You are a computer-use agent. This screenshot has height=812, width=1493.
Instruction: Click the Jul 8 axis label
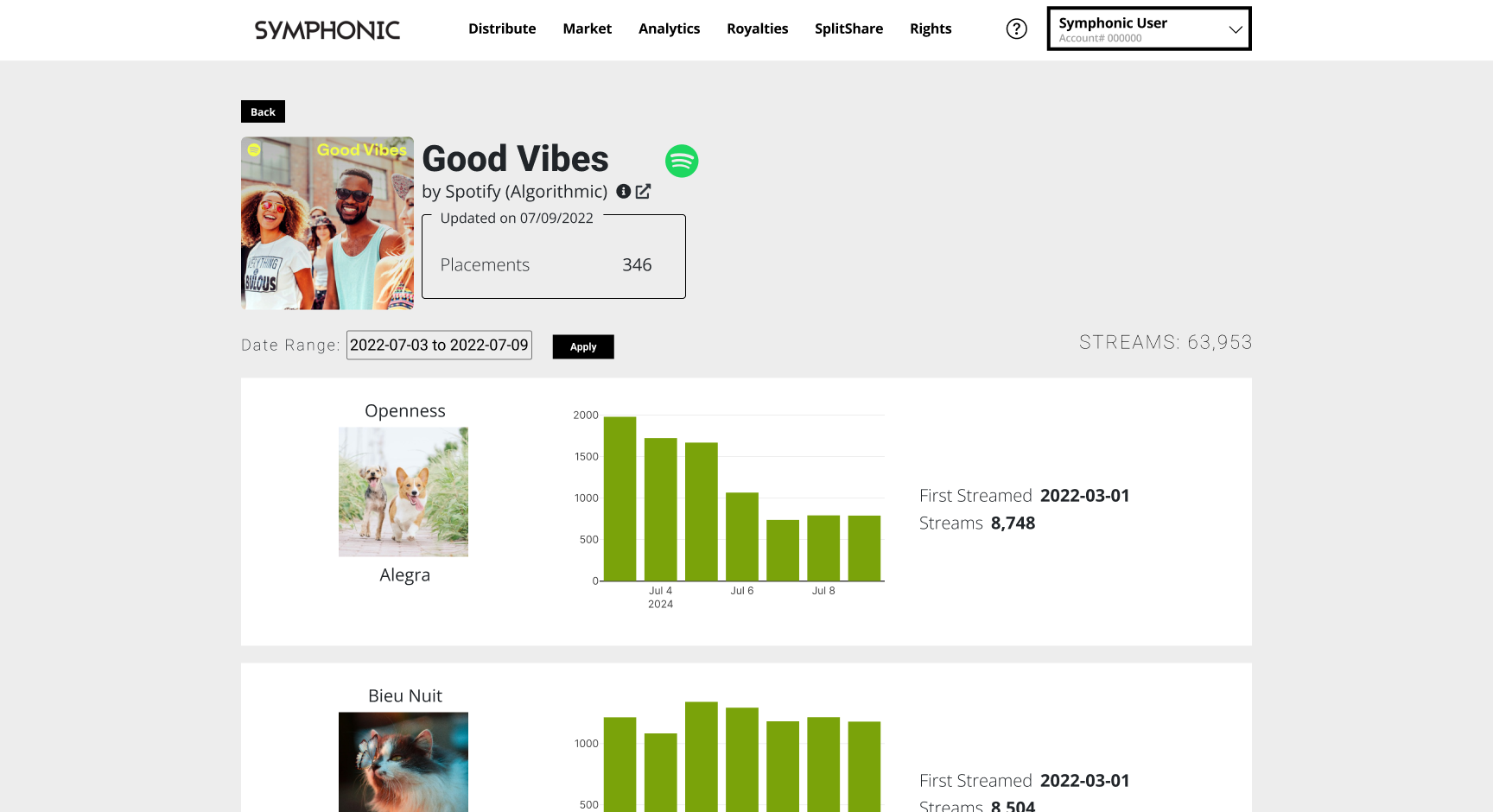click(823, 591)
